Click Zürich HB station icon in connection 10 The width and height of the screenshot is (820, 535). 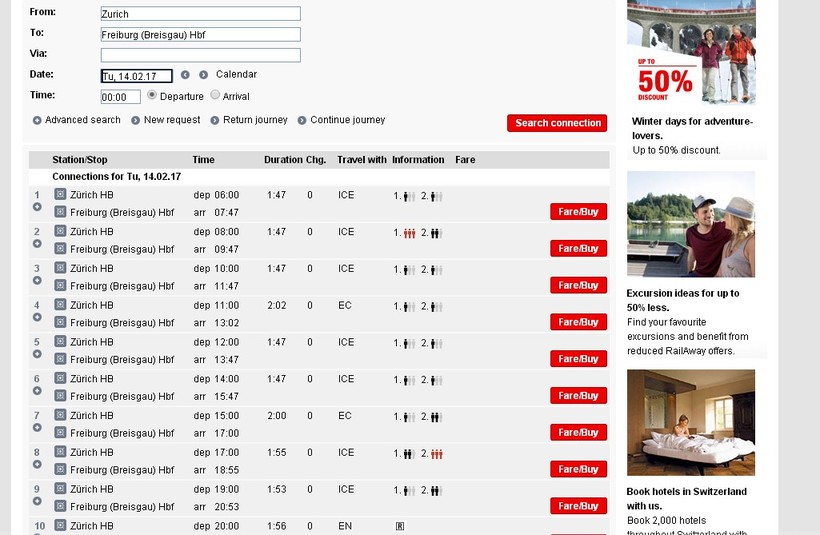60,525
